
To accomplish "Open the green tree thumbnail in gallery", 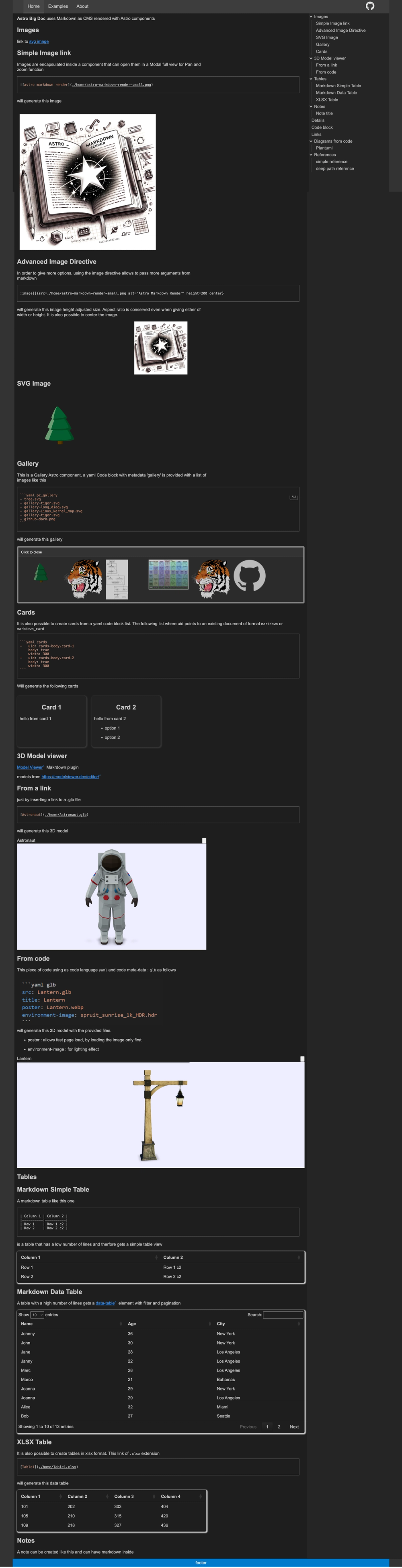I will click(x=40, y=572).
